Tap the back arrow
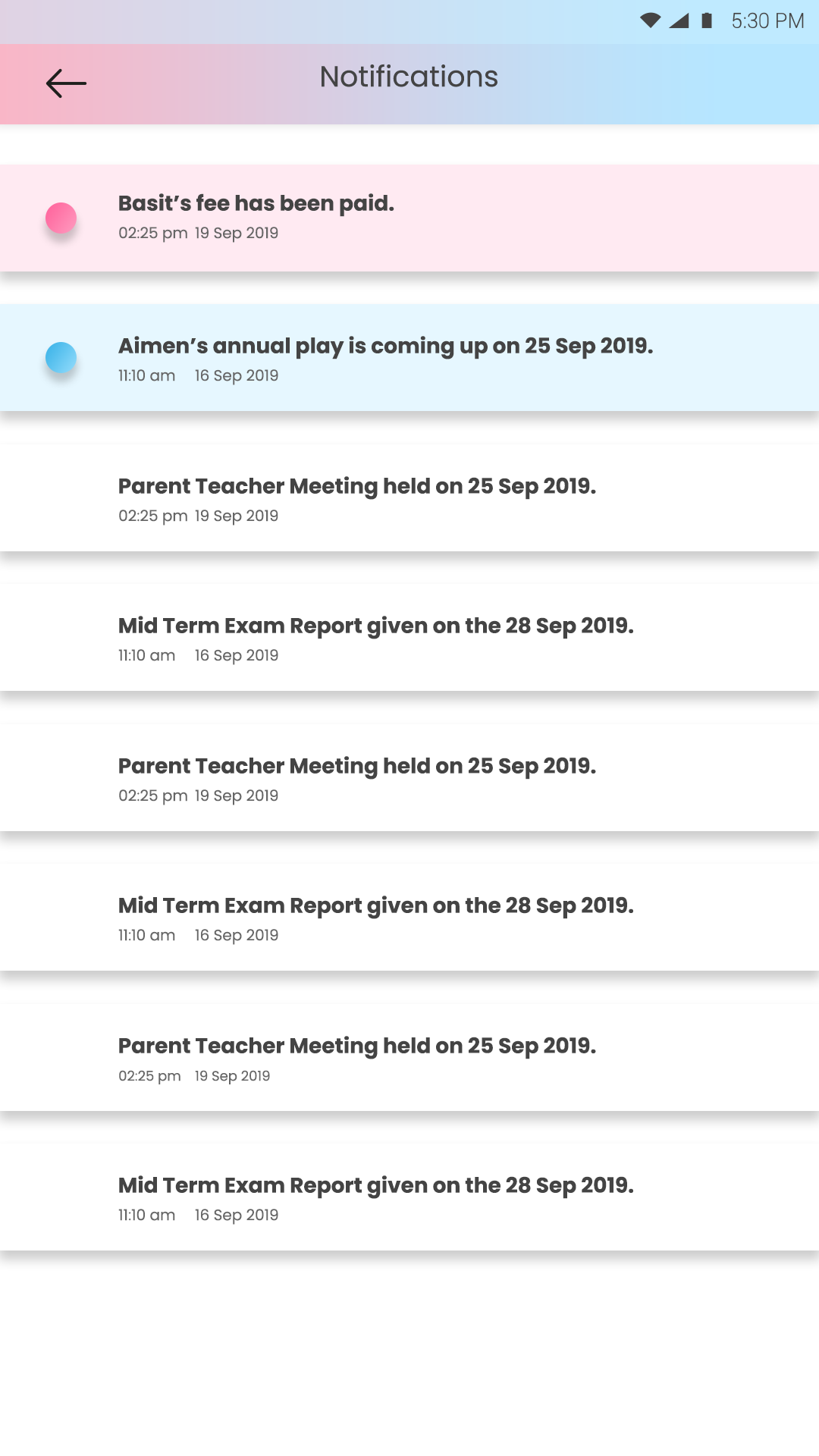The image size is (819, 1456). tap(67, 83)
